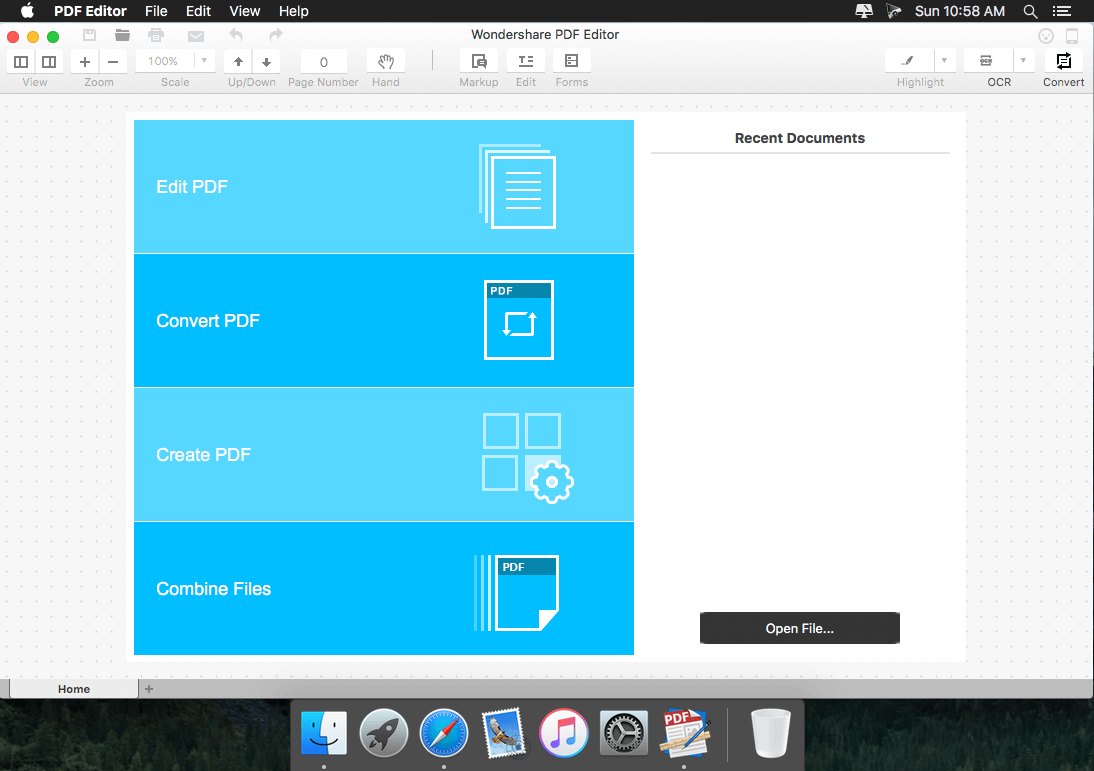Screen dimensions: 1094x771
Task: Click the Page Number input field
Action: tap(324, 62)
